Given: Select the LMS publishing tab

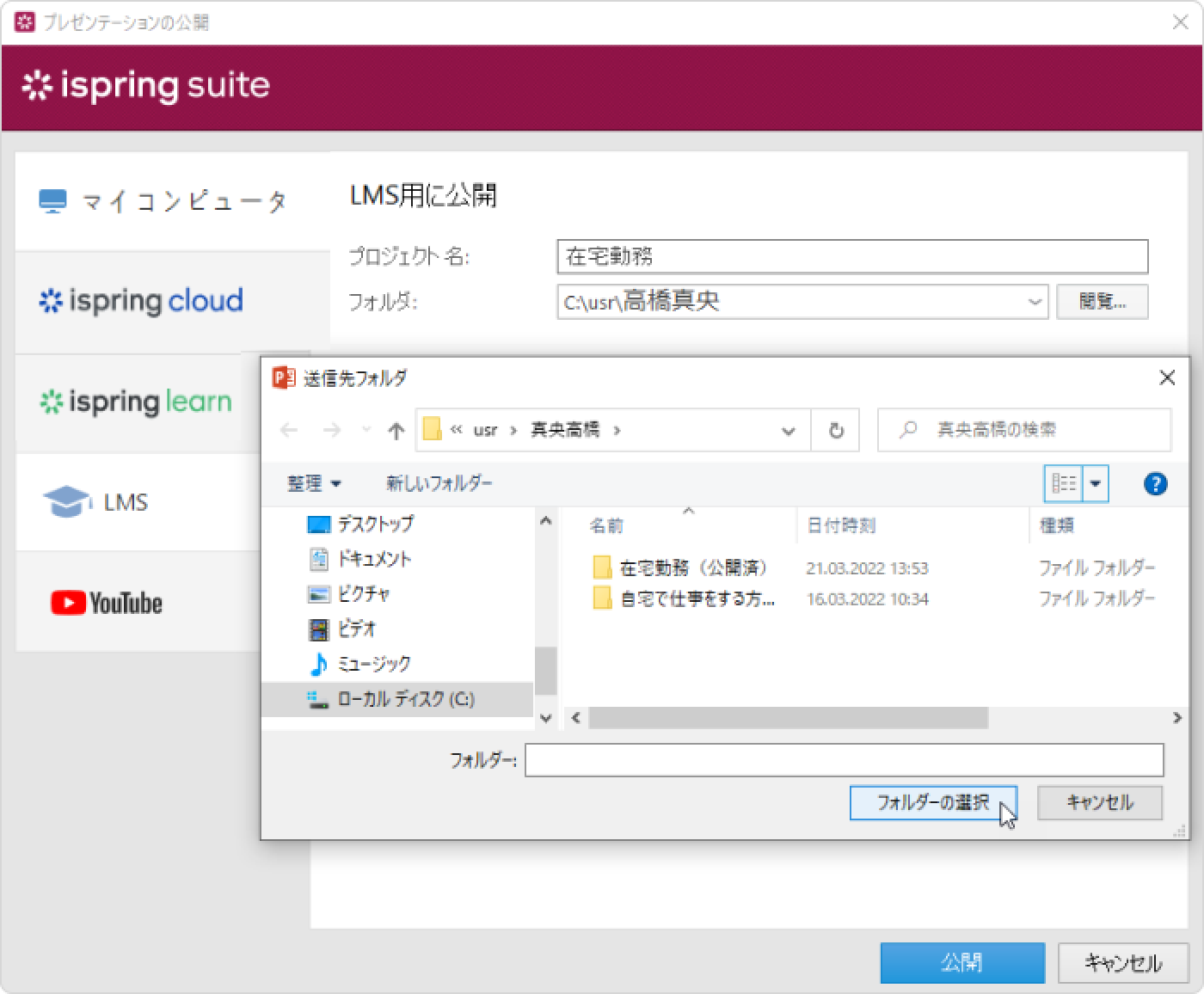Looking at the screenshot, I should (138, 502).
